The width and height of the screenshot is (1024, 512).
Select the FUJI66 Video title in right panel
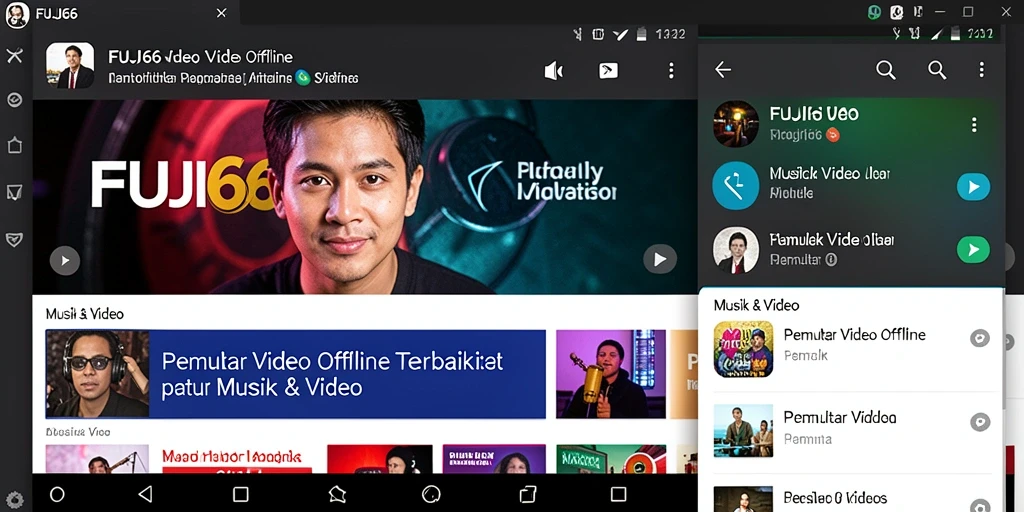pos(814,114)
